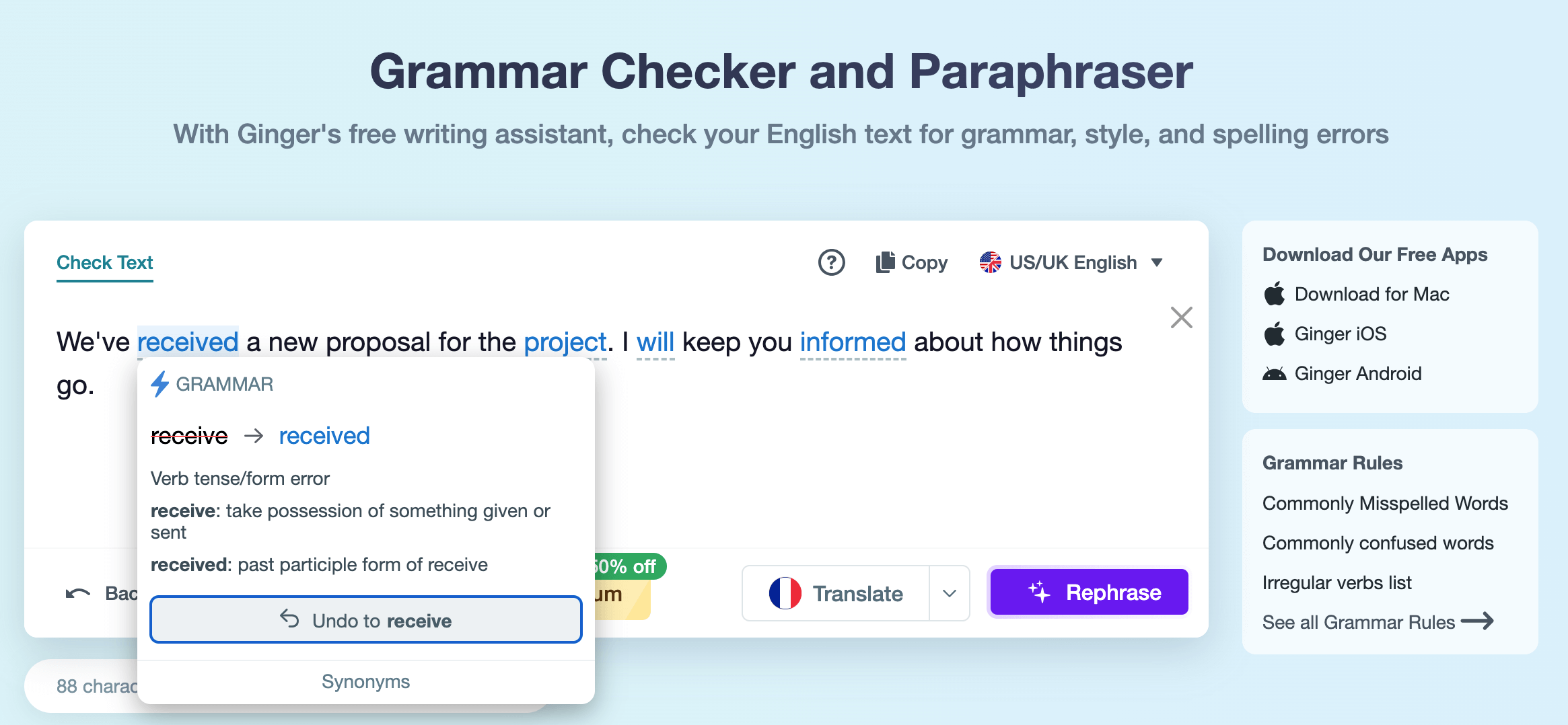Open the US/UK English language dropdown
The image size is (1568, 725).
[x=1157, y=262]
